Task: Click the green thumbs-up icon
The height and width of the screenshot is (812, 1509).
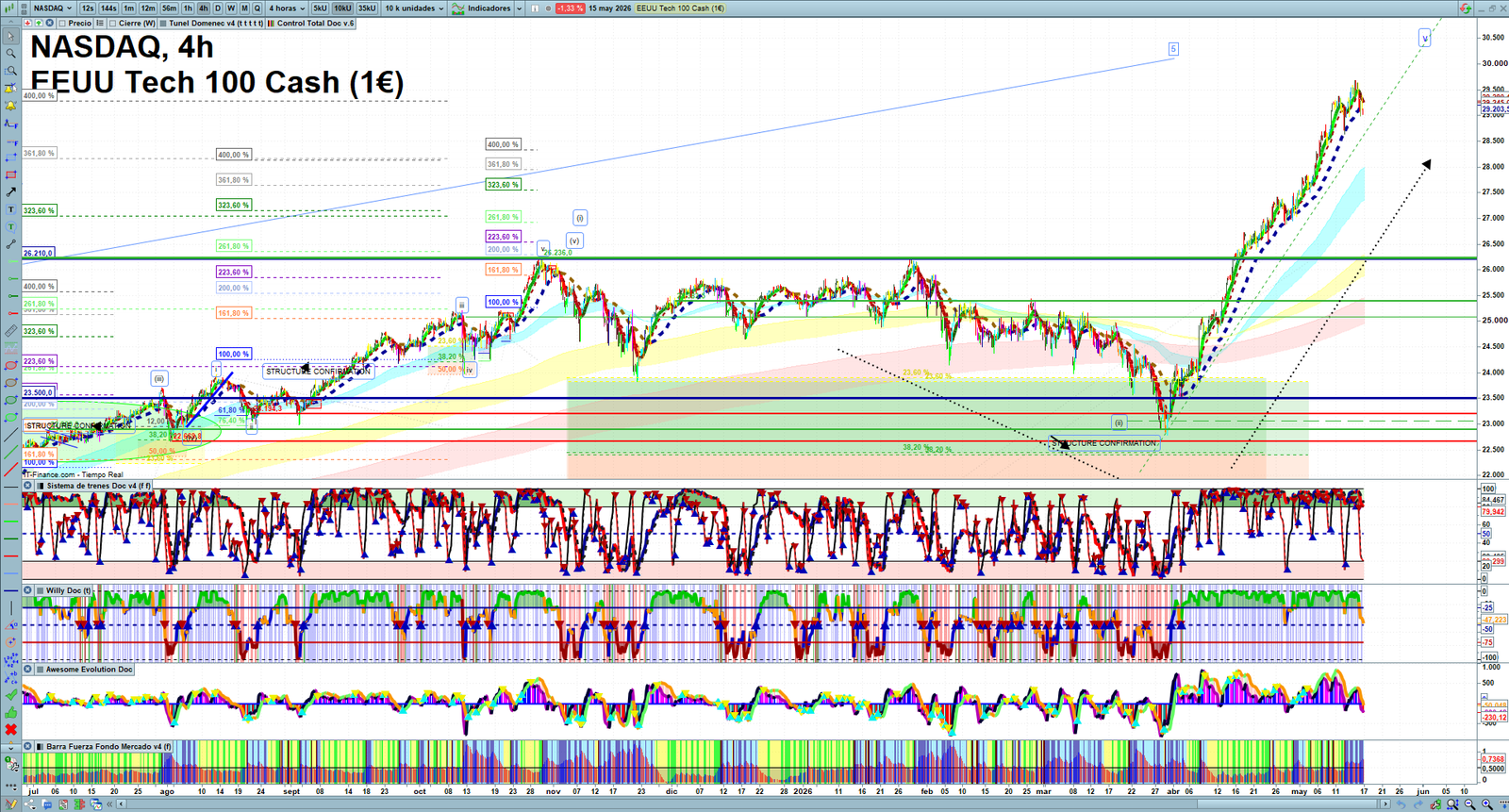Action: pos(10,712)
